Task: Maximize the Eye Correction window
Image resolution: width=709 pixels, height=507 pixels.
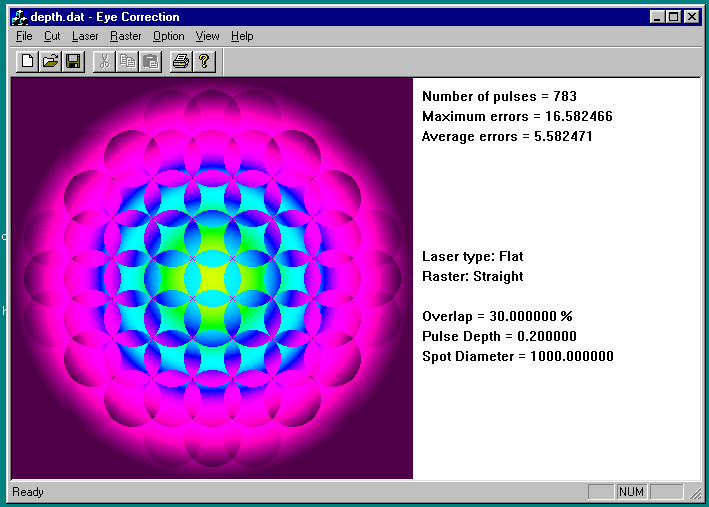Action: point(673,17)
